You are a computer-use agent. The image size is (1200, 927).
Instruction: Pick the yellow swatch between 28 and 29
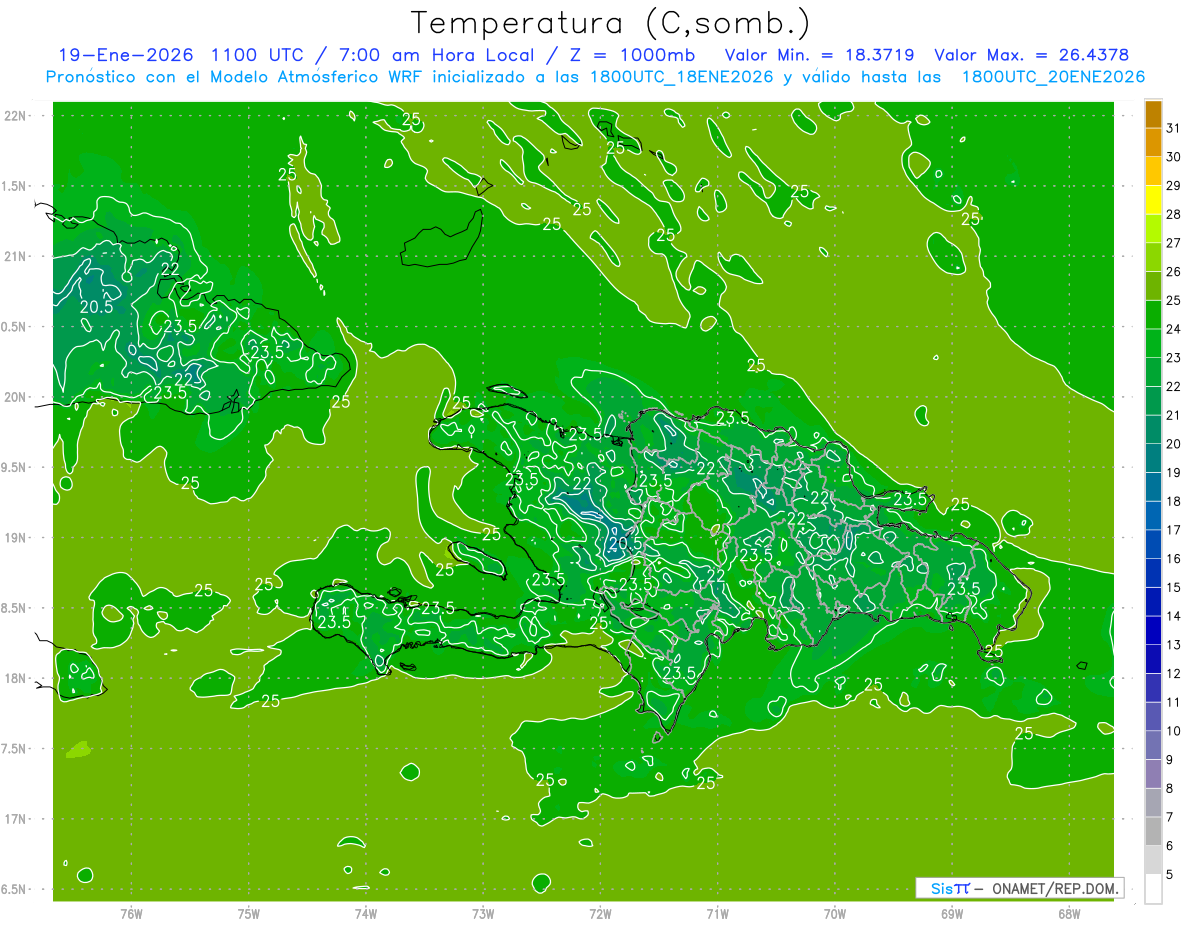pos(1153,200)
